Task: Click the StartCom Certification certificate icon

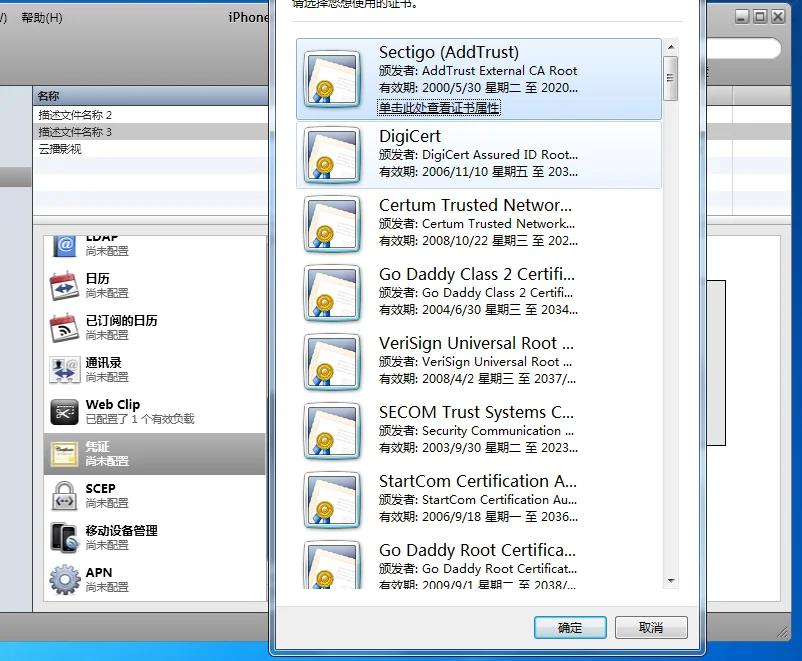Action: [x=332, y=500]
